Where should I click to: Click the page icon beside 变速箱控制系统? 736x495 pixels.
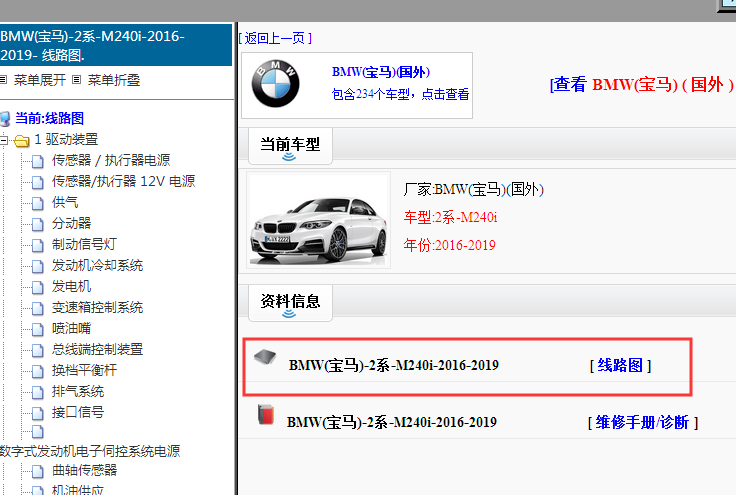[x=38, y=308]
